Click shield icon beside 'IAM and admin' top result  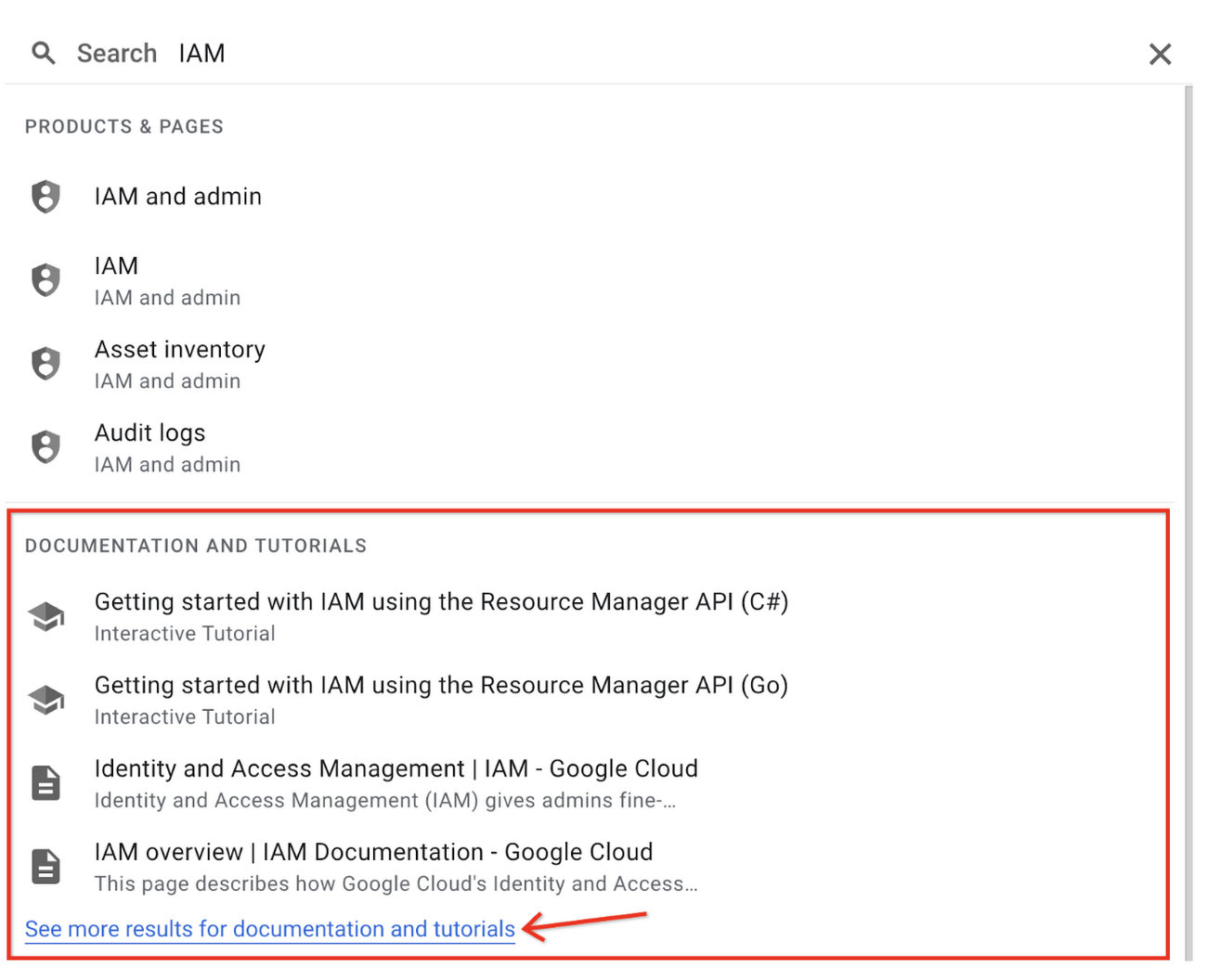pyautogui.click(x=45, y=197)
